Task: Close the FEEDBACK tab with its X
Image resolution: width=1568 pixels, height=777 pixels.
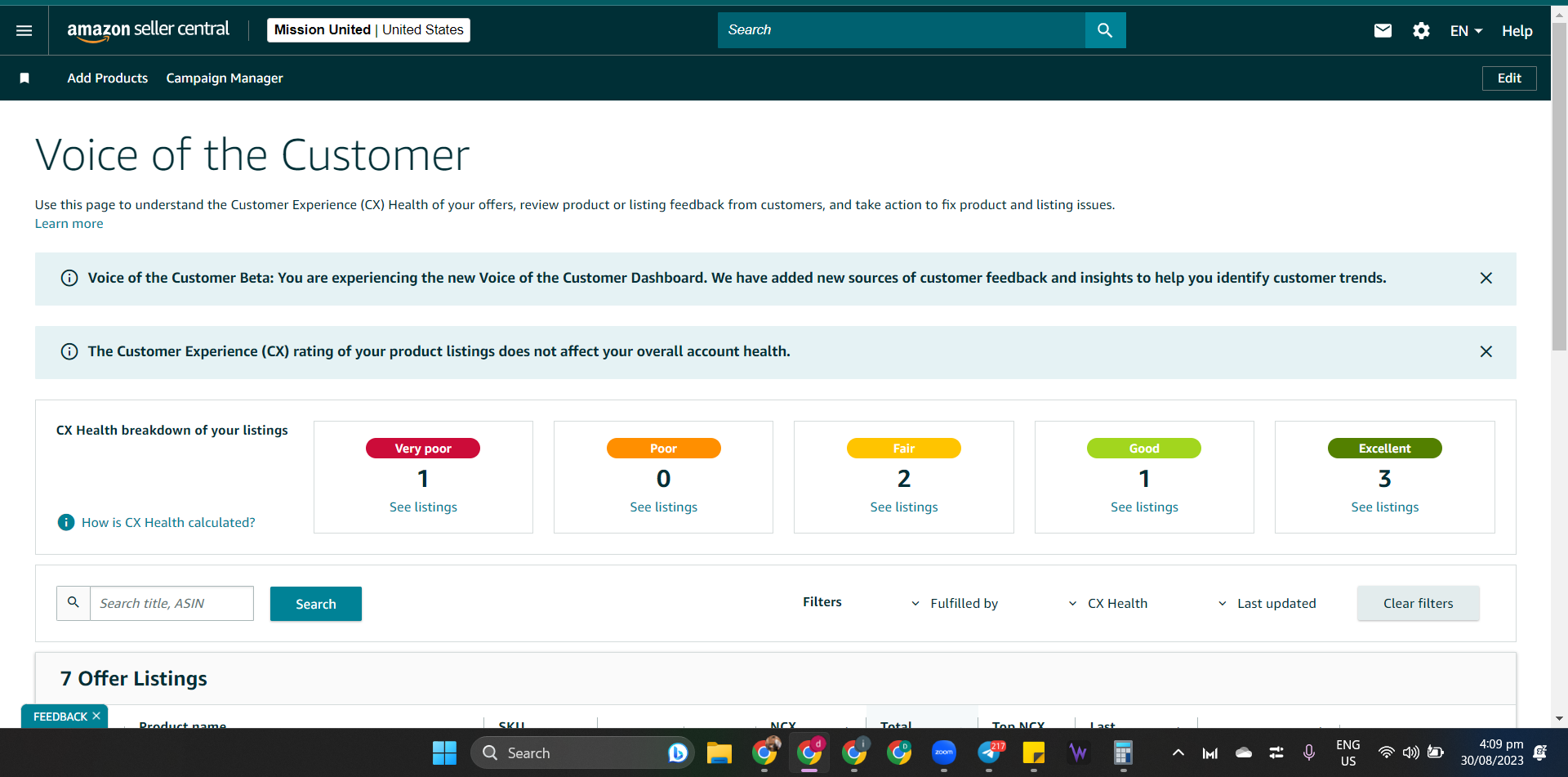Action: coord(96,716)
